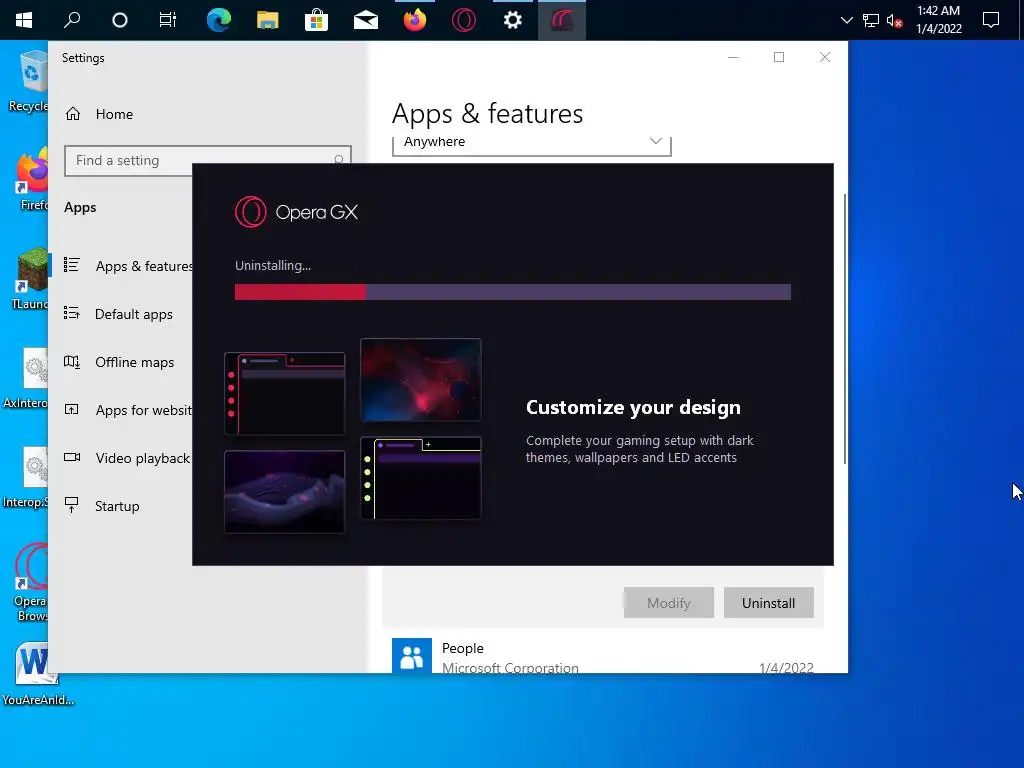
Task: Go to Settings Home
Action: (x=99, y=114)
